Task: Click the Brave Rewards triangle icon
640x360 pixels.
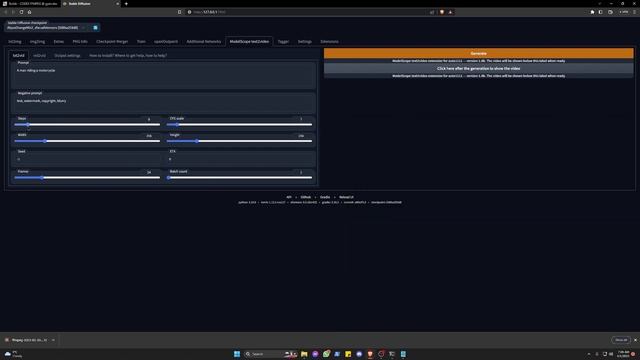Action: point(451,12)
